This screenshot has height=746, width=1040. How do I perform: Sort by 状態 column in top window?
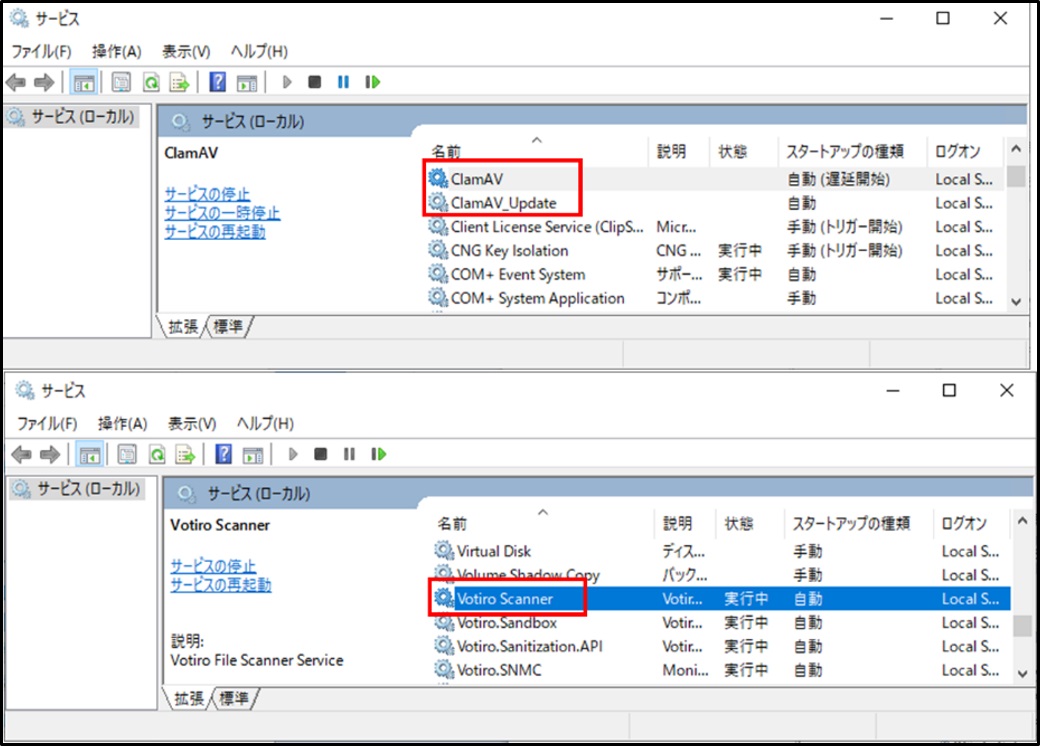(743, 151)
